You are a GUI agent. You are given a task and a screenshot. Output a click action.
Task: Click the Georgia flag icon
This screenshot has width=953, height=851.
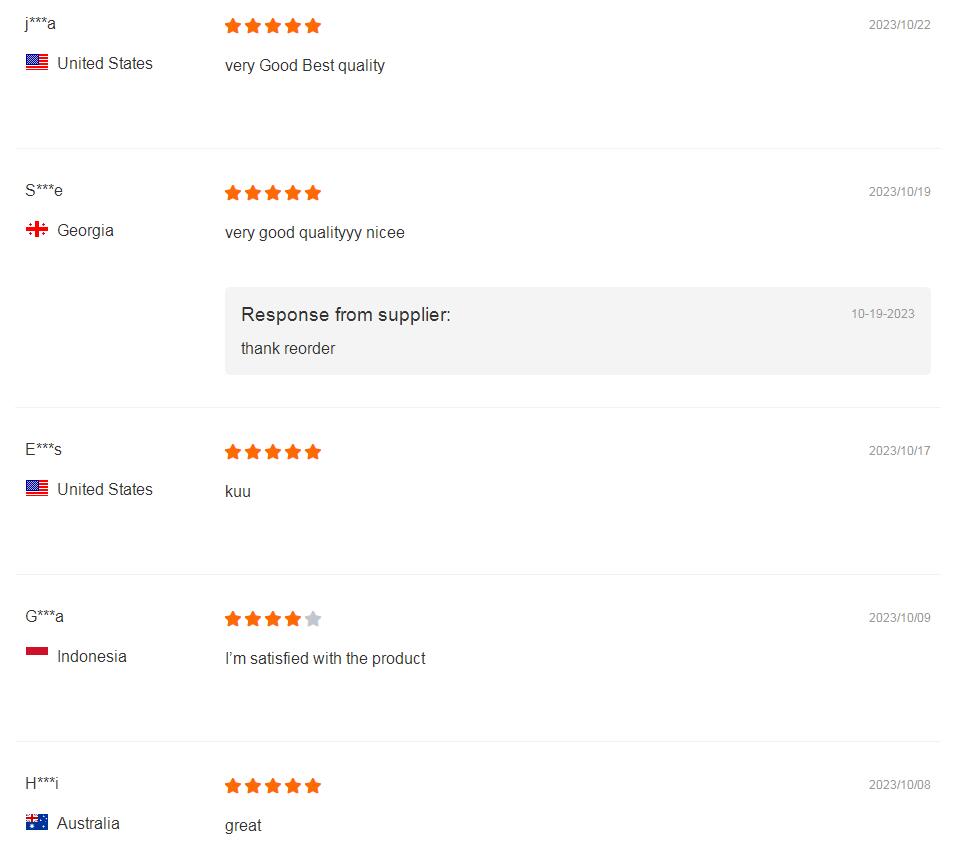[x=37, y=230]
